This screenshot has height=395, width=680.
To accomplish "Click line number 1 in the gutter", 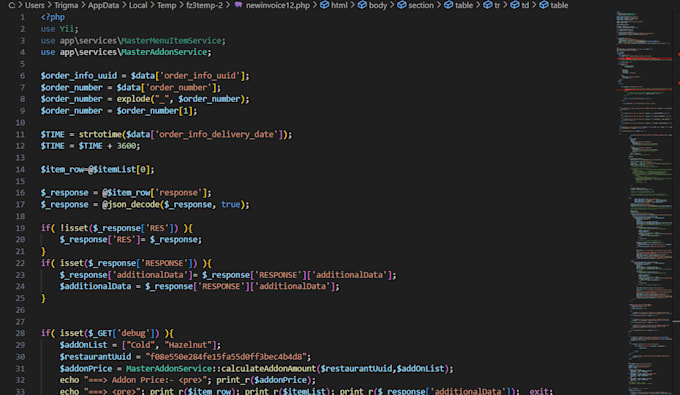I will [x=22, y=17].
